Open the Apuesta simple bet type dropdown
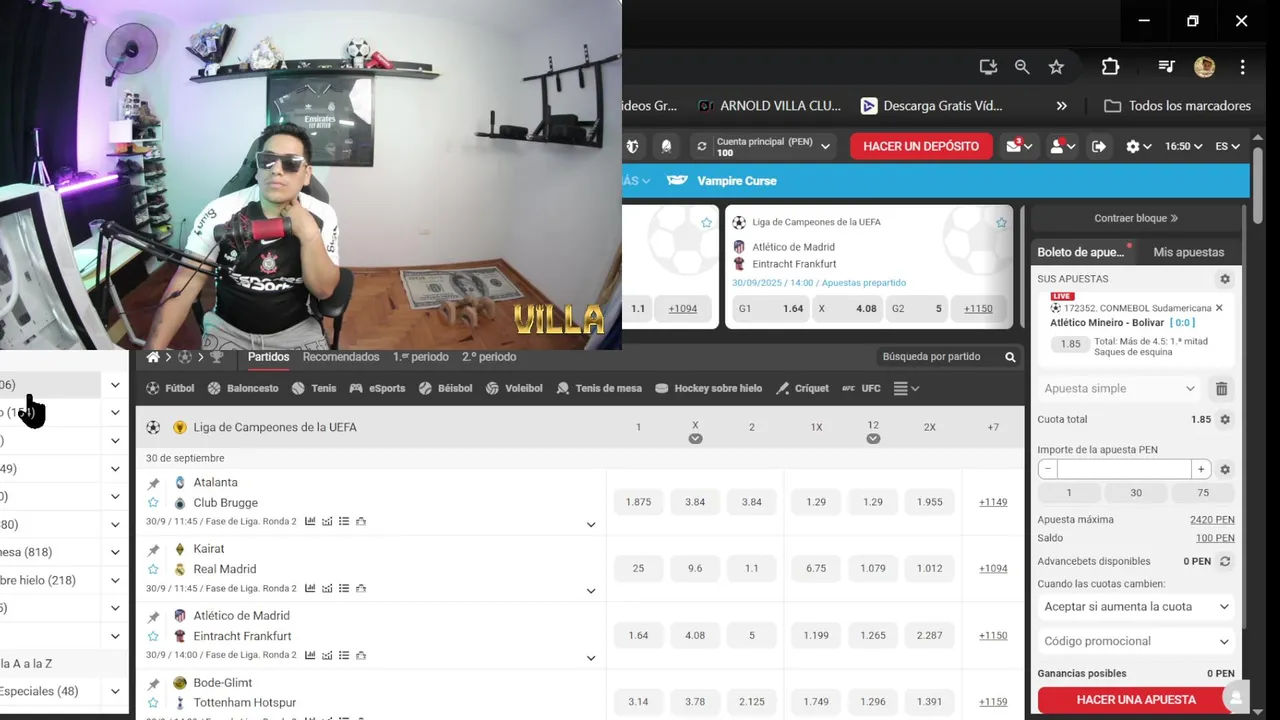Viewport: 1280px width, 720px height. 1119,389
